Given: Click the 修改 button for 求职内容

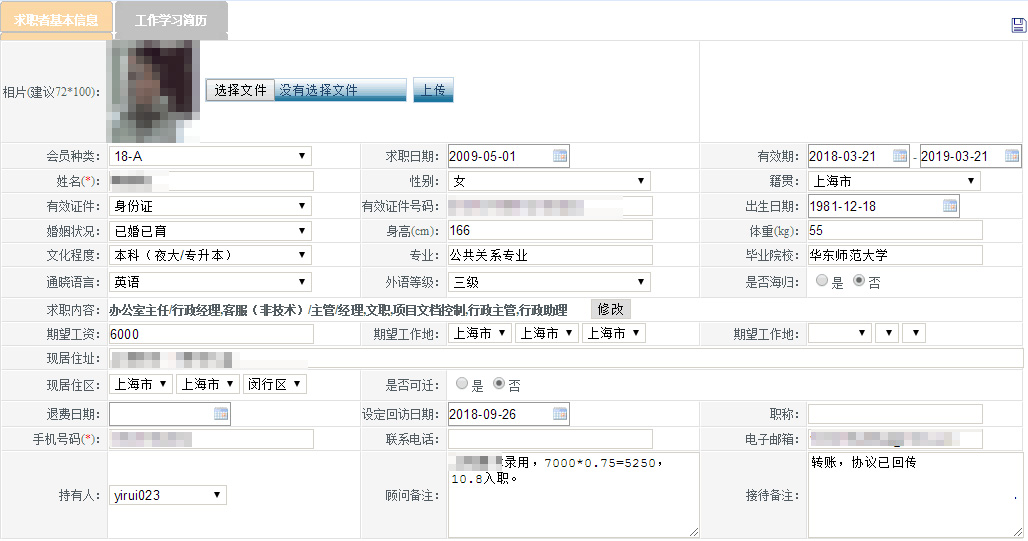Looking at the screenshot, I should coord(610,309).
